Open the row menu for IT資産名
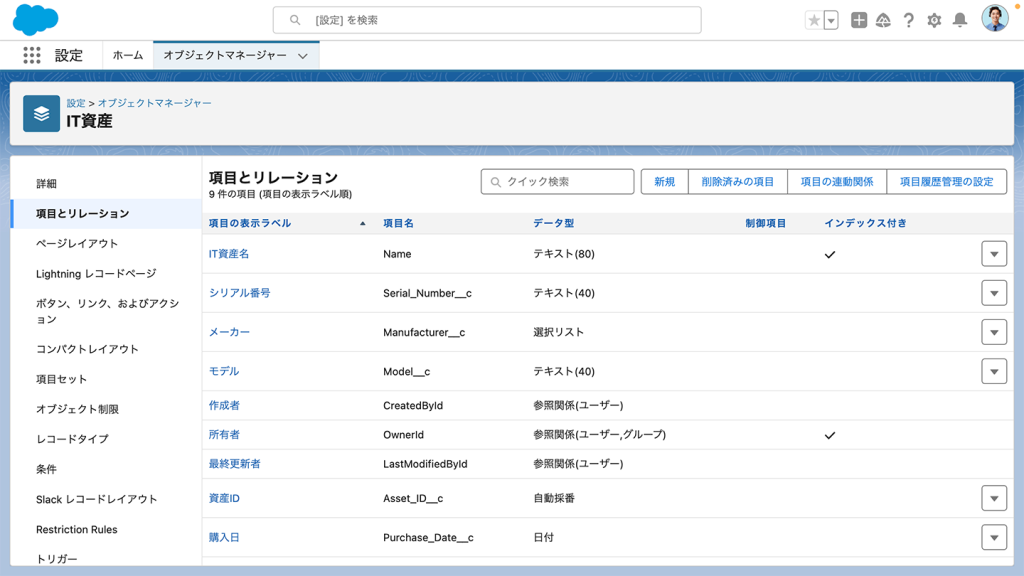This screenshot has width=1024, height=576. (993, 254)
